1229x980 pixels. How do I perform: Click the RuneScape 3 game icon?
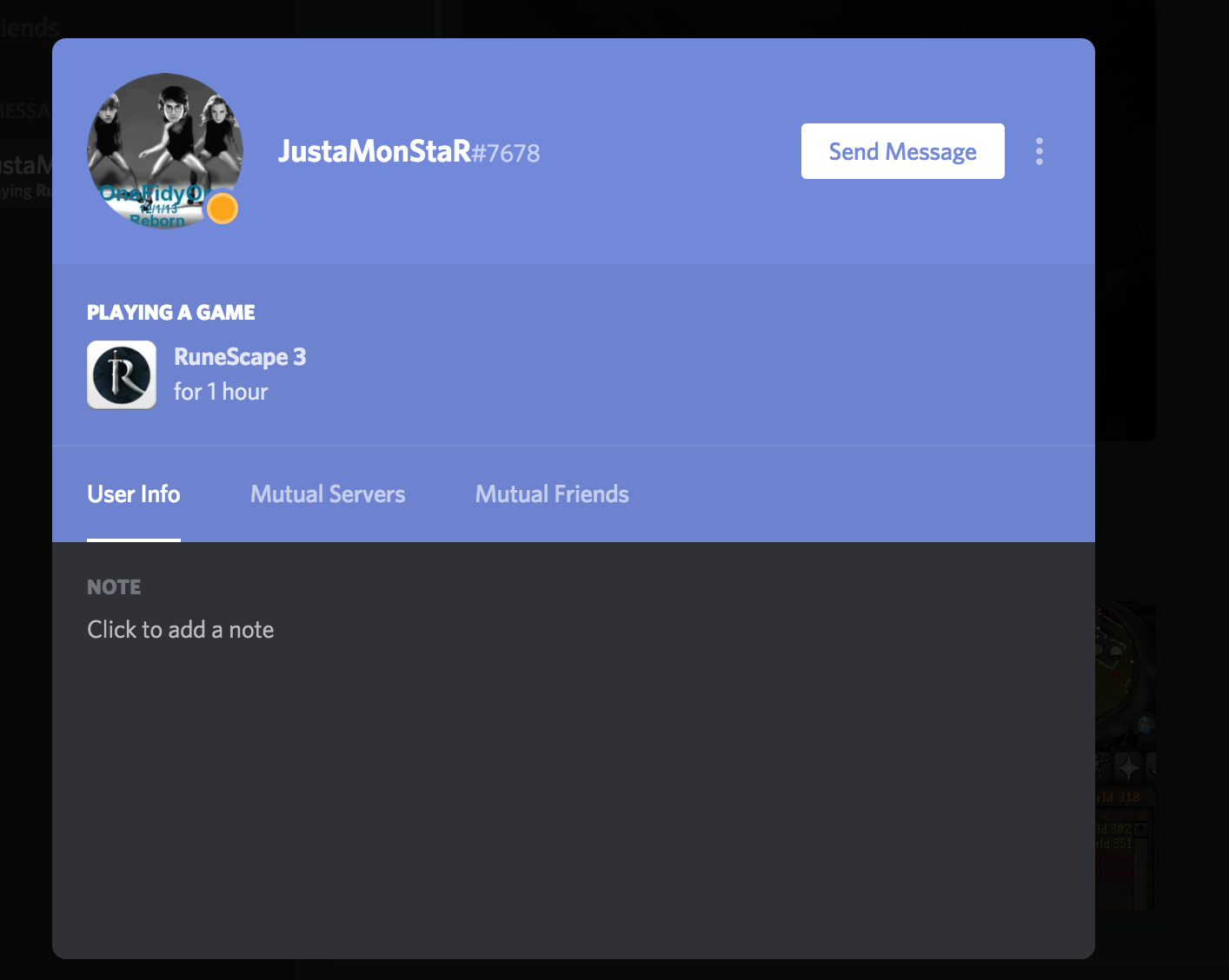click(x=122, y=374)
